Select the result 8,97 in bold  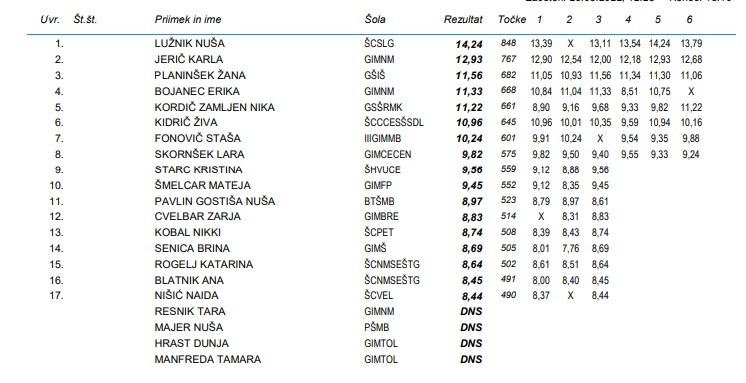472,202
